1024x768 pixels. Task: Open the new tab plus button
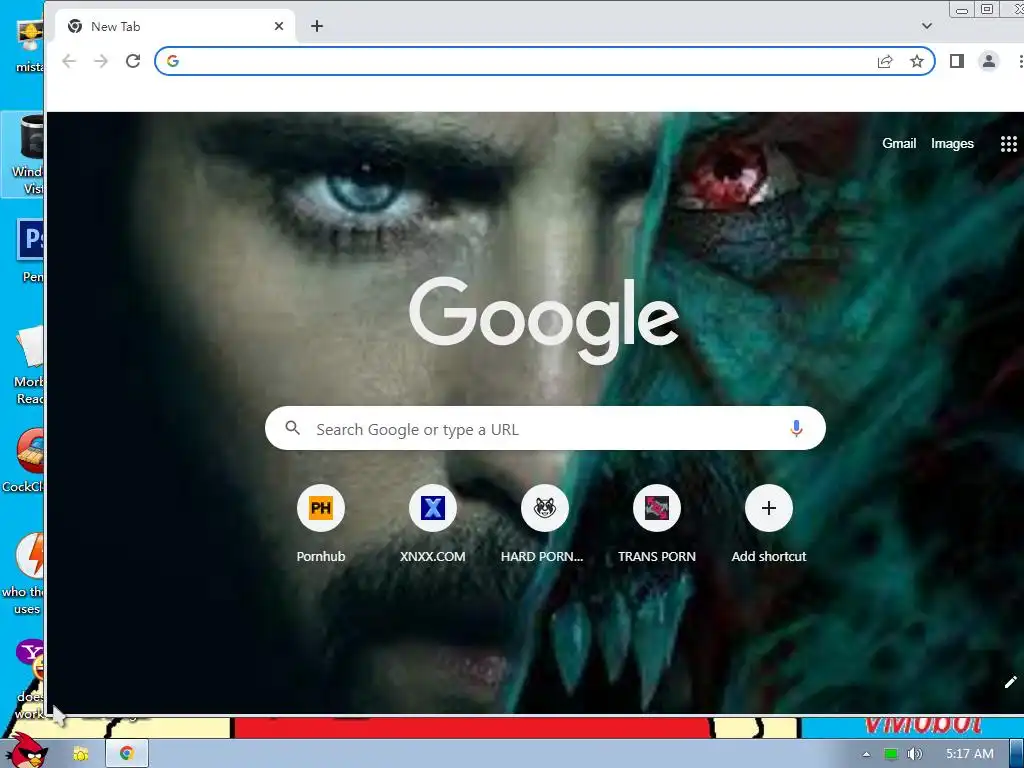[317, 26]
